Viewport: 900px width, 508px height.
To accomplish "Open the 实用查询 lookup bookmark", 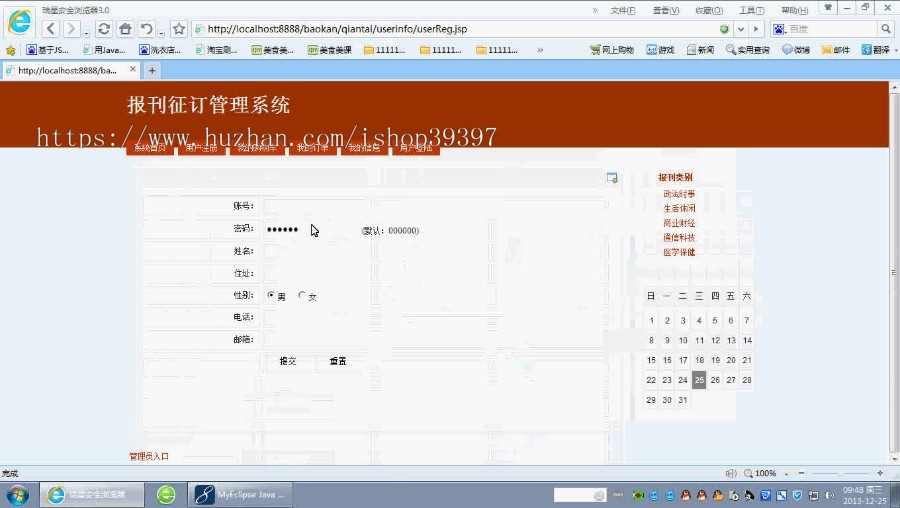I will tap(747, 50).
